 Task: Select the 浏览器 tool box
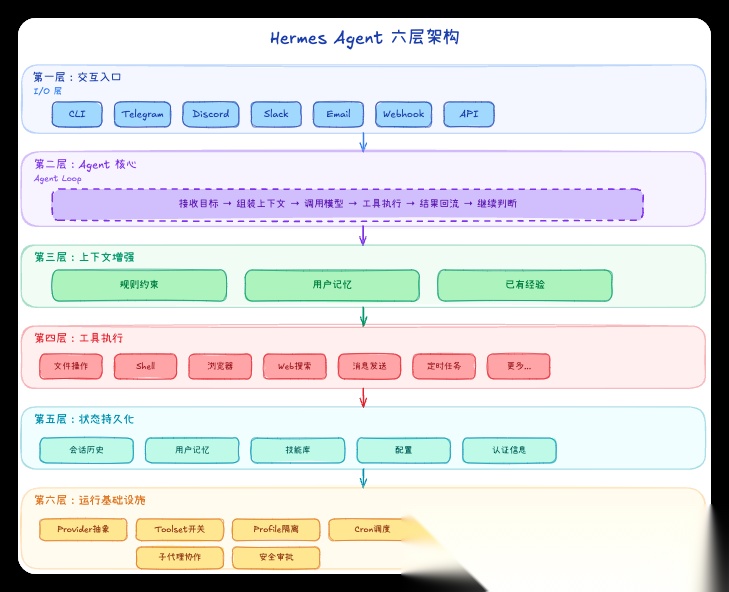coord(220,366)
